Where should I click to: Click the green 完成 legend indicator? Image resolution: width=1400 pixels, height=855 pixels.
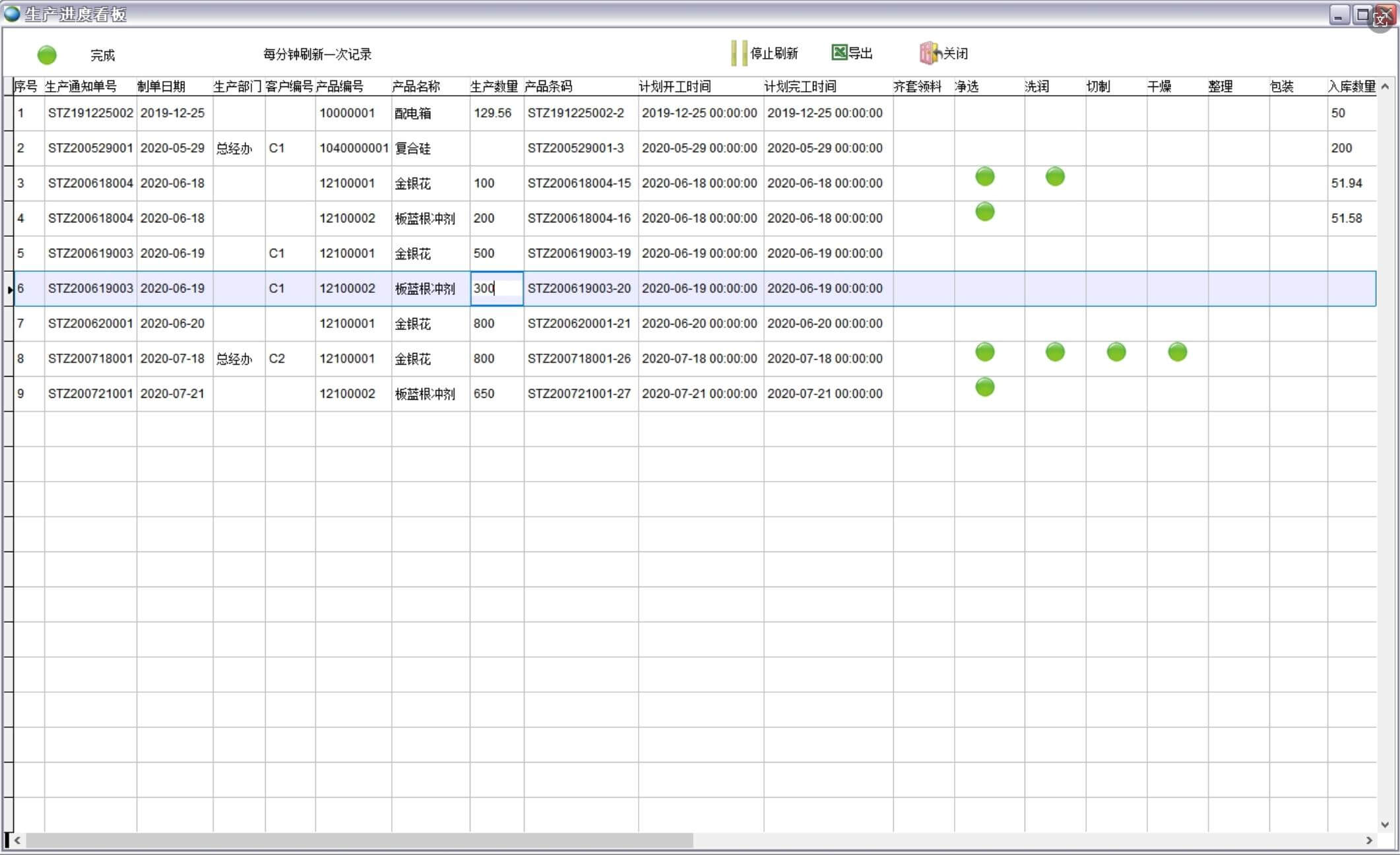(47, 55)
